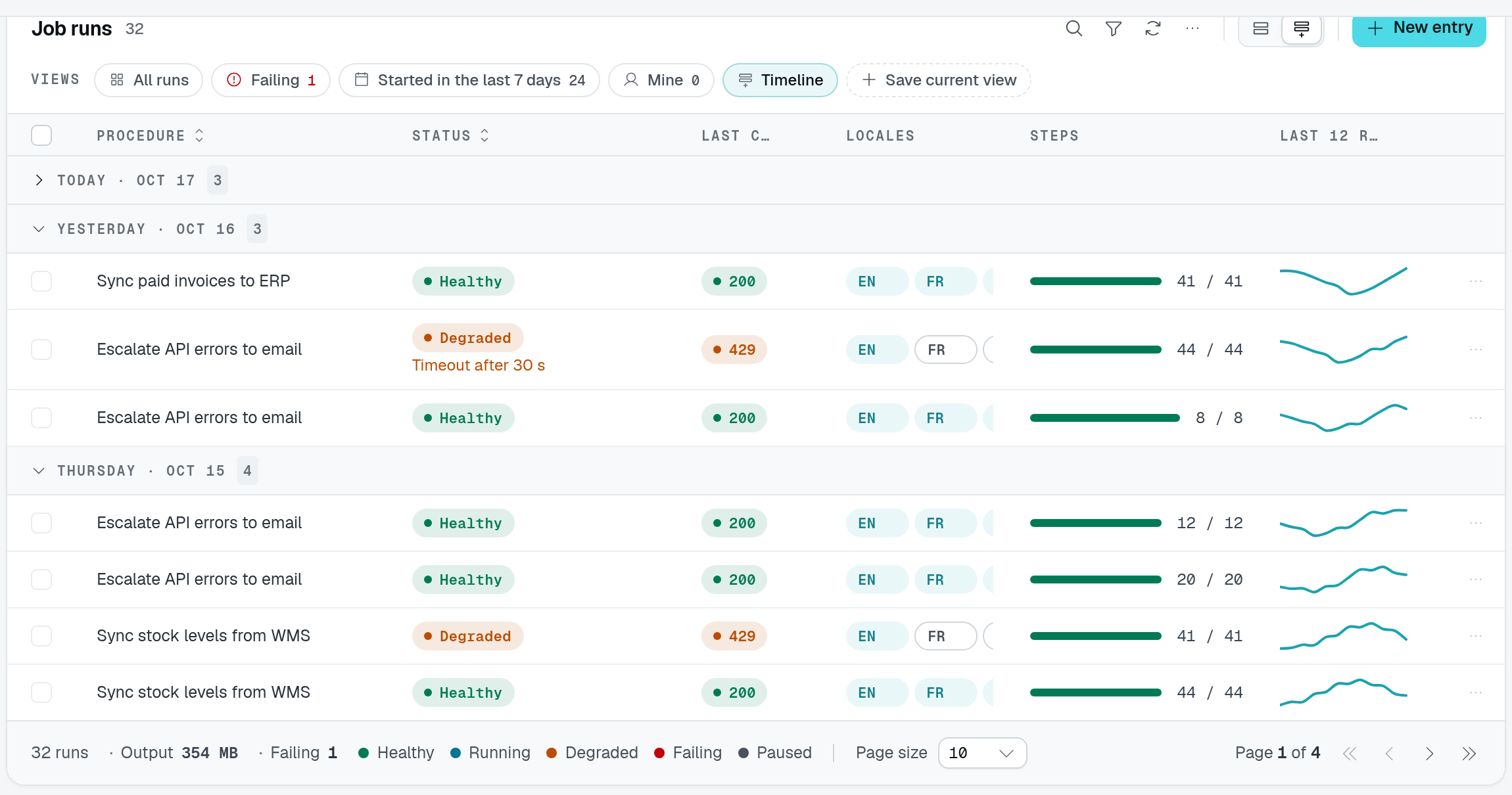Switch to the Failing view
The width and height of the screenshot is (1512, 795).
271,80
